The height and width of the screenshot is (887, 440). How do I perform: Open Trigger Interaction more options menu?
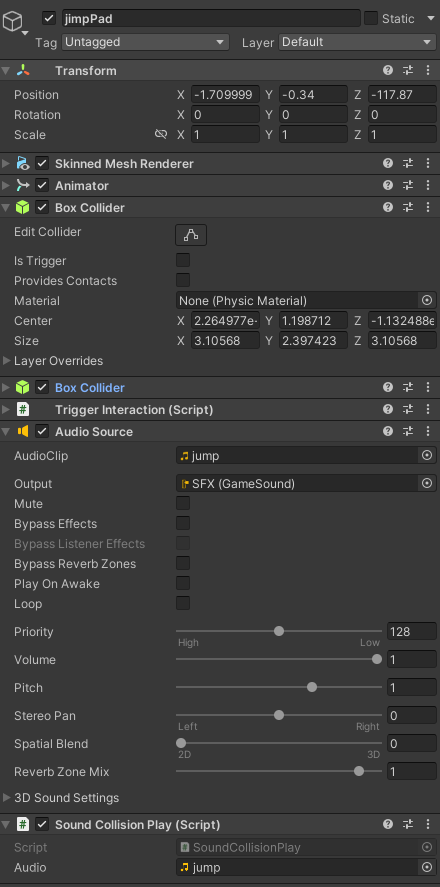428,410
